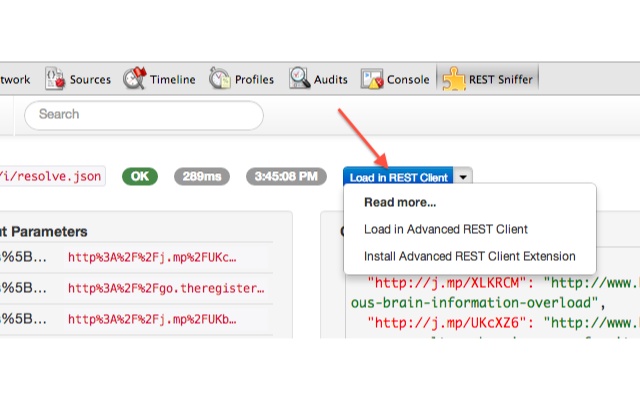Click the Audits magnifier icon
Screen dimensions: 640x400
click(x=300, y=78)
